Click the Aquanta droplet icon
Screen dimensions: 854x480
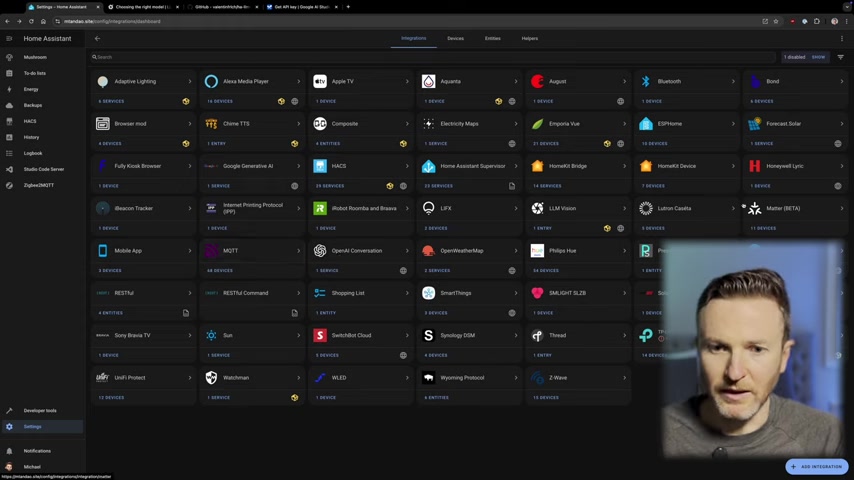[x=429, y=81]
